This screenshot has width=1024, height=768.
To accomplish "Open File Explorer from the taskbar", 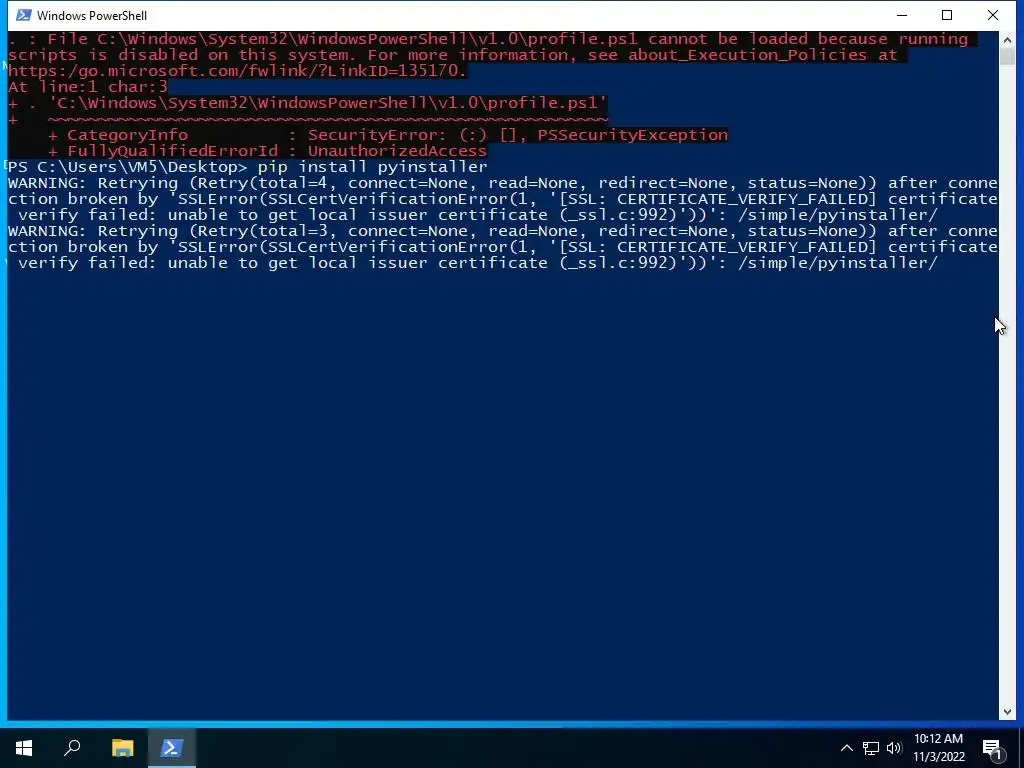I will click(122, 748).
